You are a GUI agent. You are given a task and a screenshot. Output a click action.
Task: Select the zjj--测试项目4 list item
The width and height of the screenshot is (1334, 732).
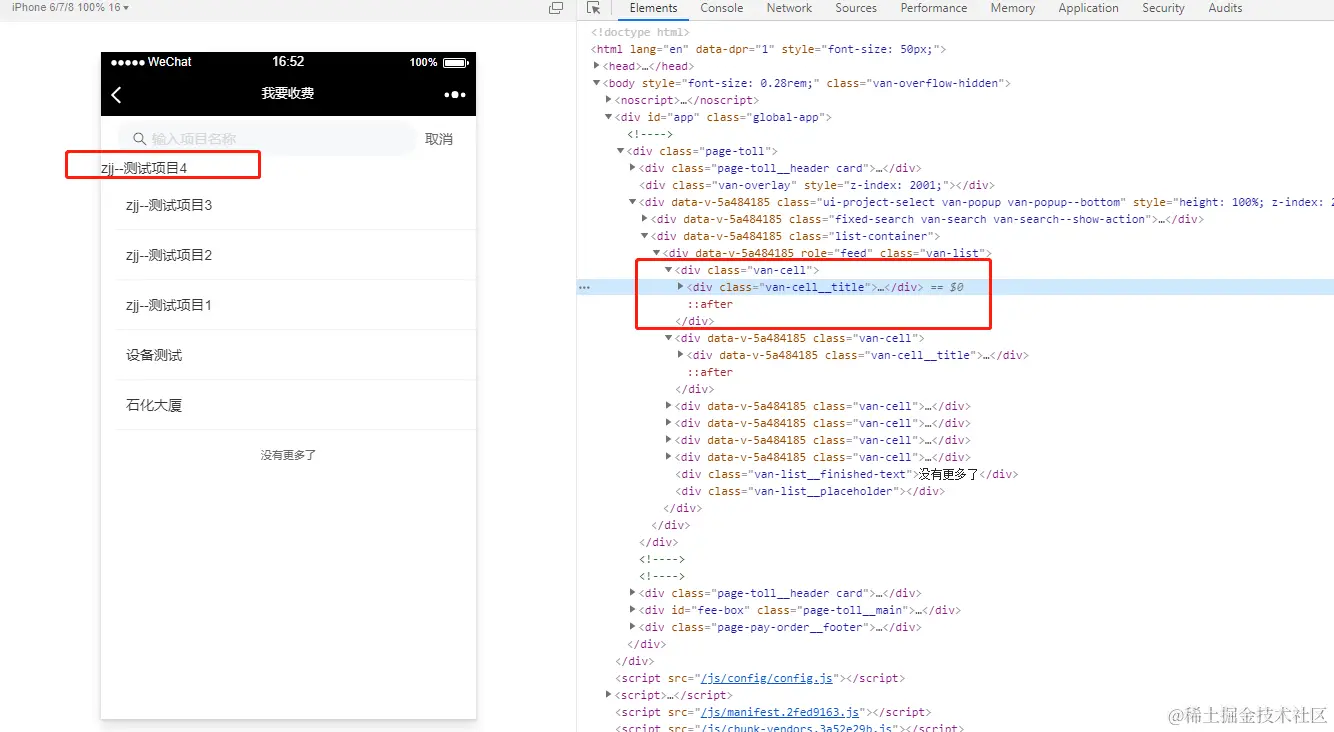144,168
